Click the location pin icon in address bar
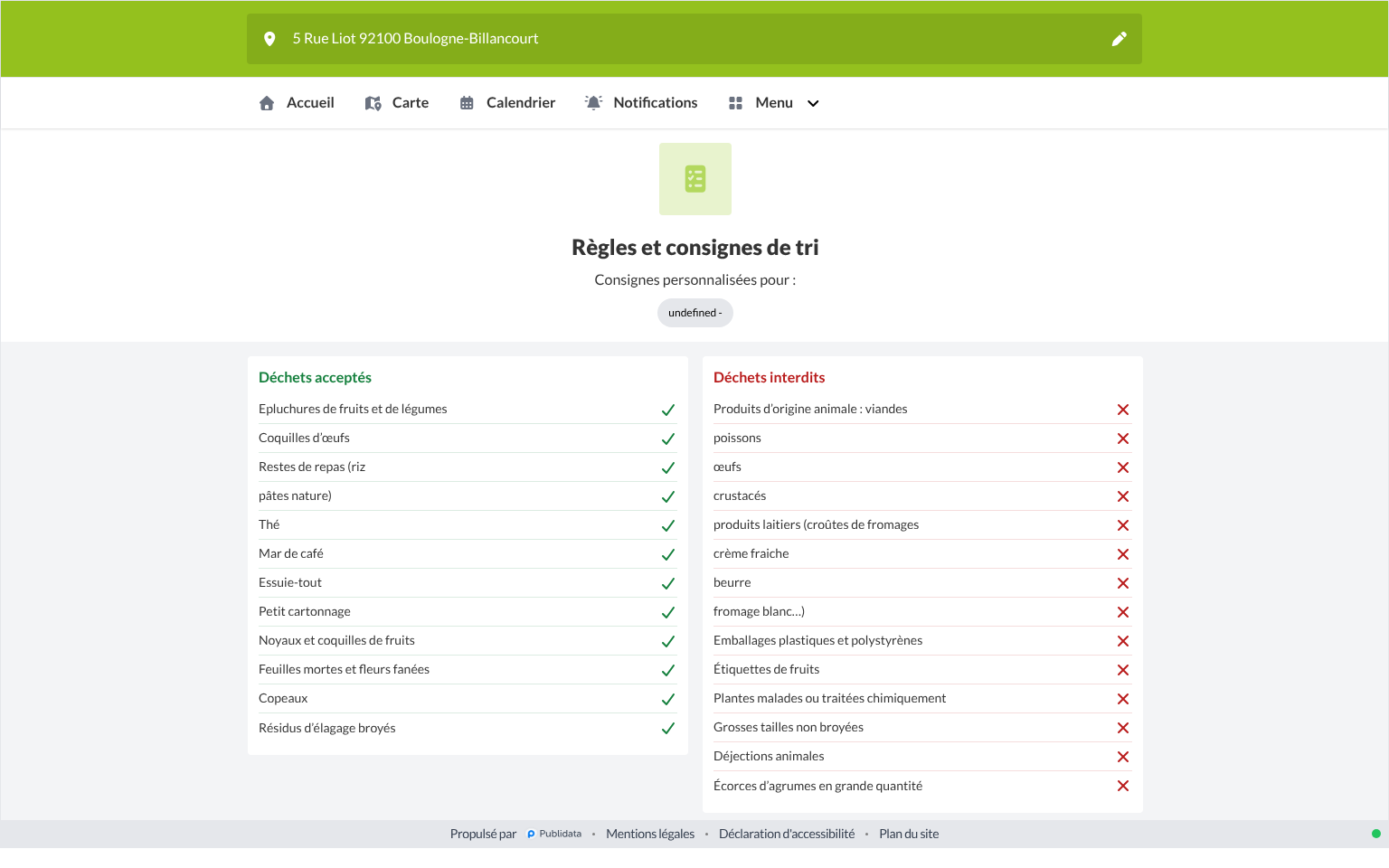This screenshot has width=1389, height=868. tap(269, 39)
